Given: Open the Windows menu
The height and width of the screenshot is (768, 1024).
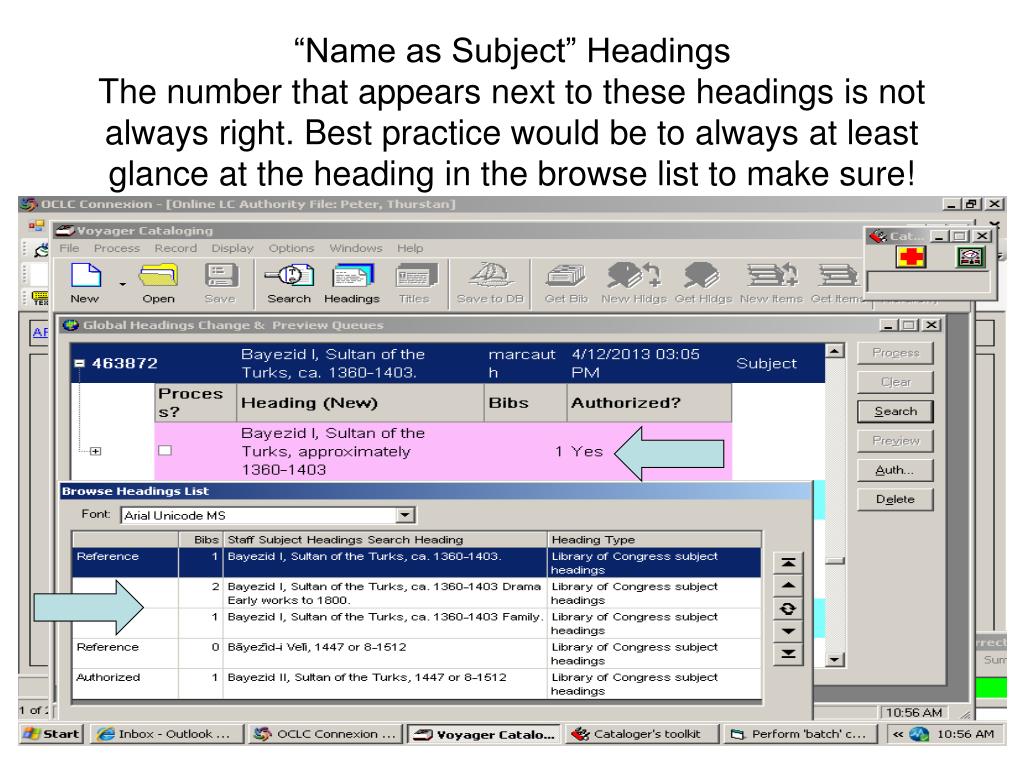Looking at the screenshot, I should click(356, 248).
